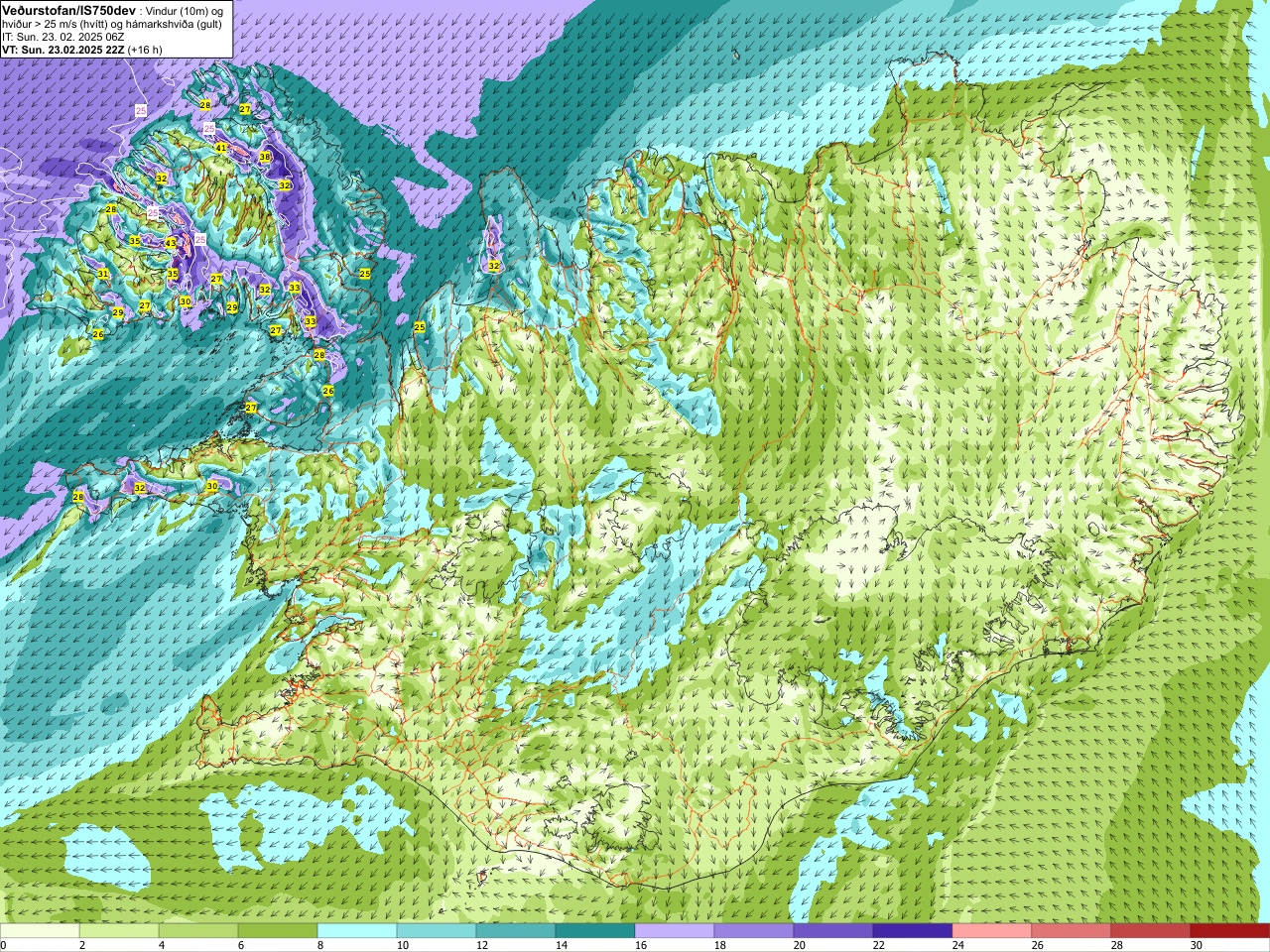Viewport: 1270px width, 952px height.
Task: Click the 0–2 m/s pale yellow legend swatch
Action: click(x=40, y=931)
